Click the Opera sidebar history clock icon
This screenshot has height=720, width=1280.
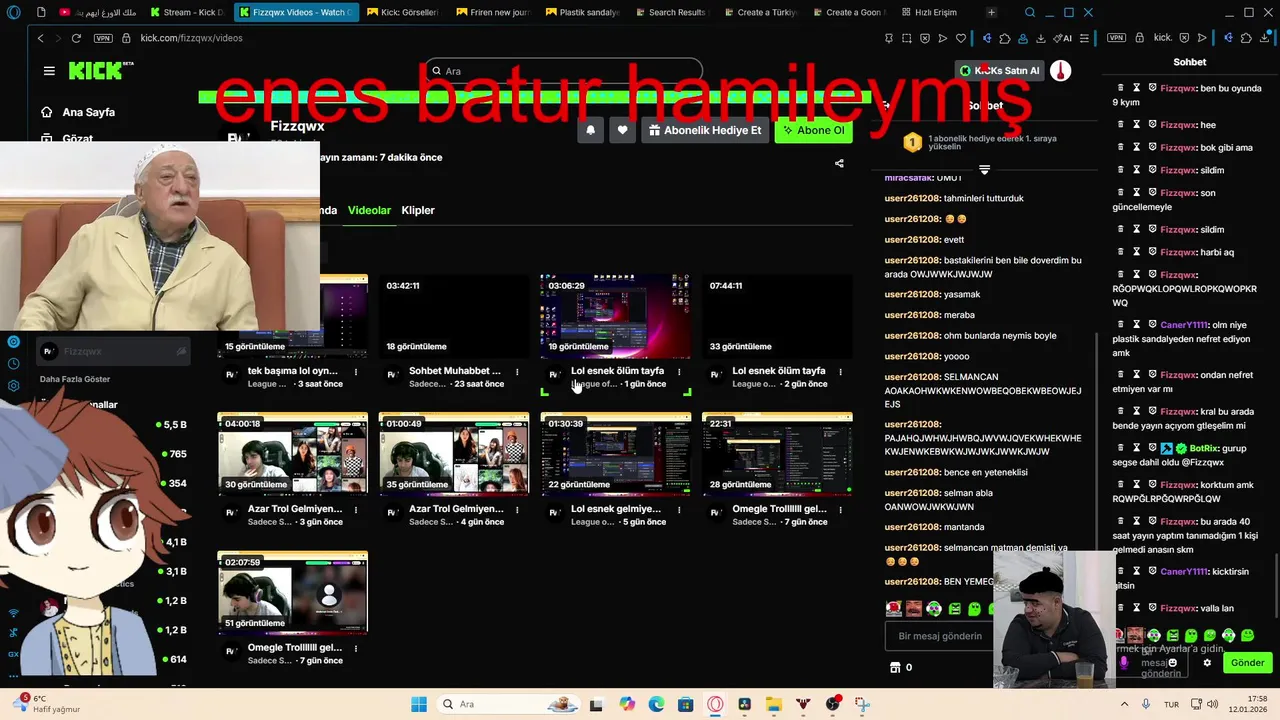[x=13, y=364]
